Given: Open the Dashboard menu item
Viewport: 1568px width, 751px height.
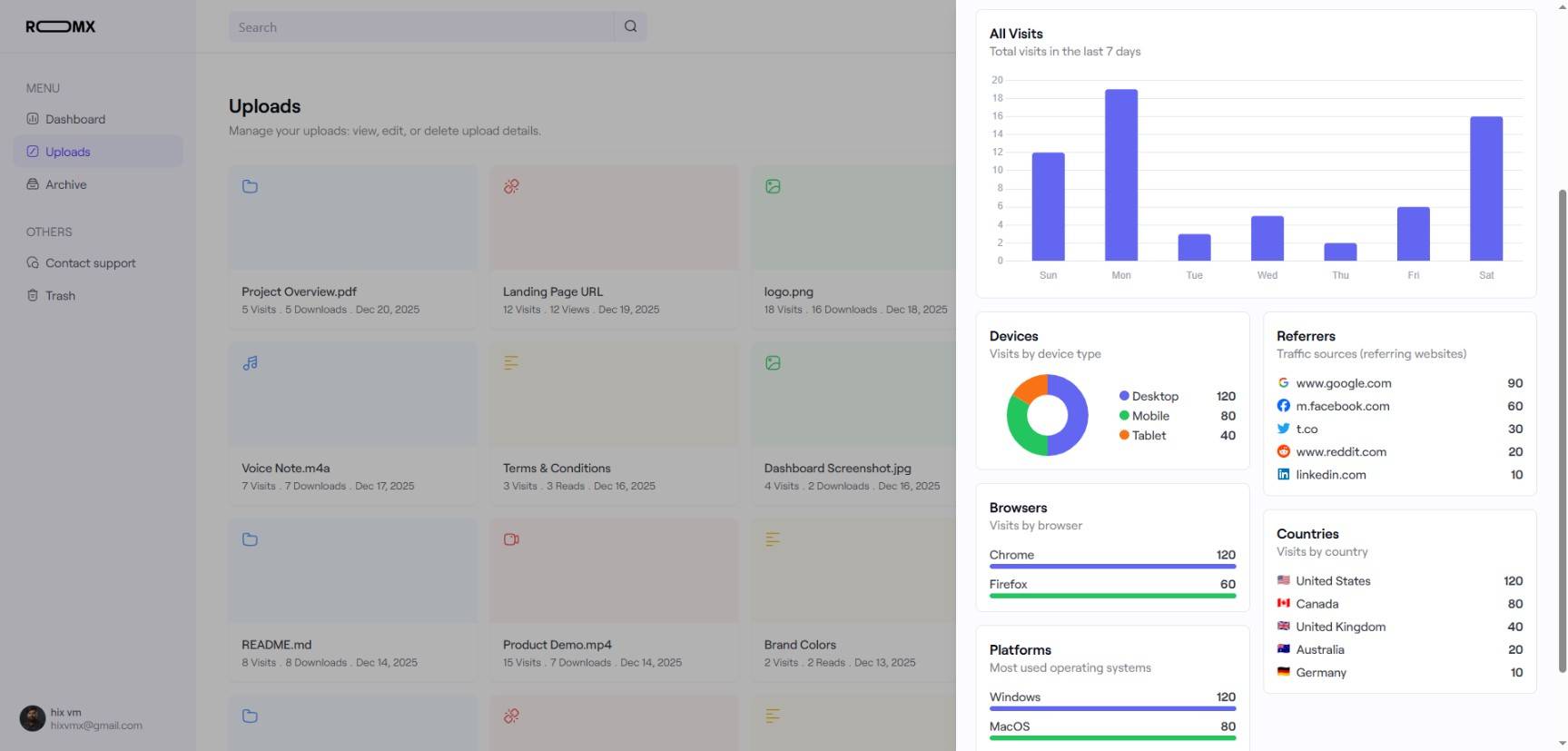Looking at the screenshot, I should coord(74,119).
